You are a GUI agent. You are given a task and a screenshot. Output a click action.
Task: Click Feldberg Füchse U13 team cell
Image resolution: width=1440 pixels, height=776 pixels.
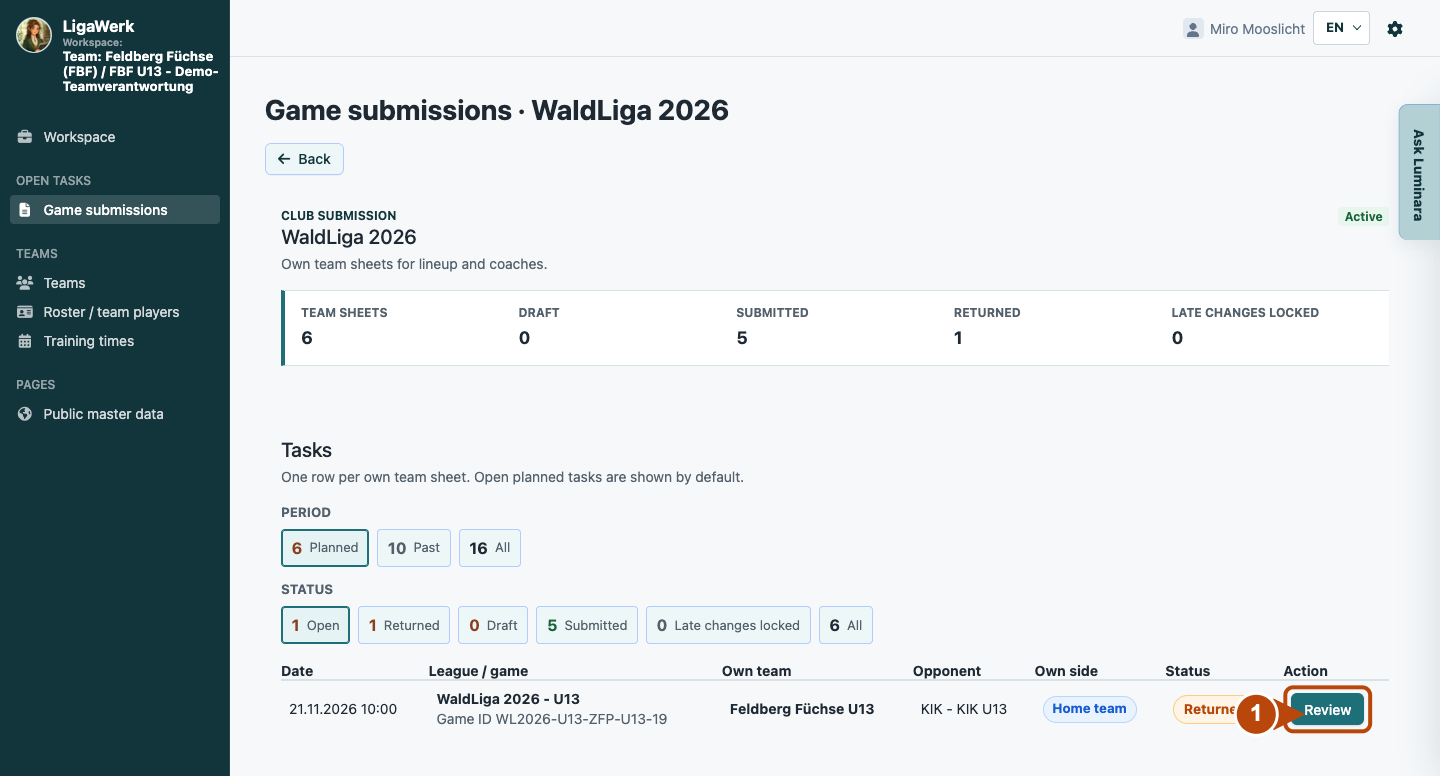click(x=802, y=709)
